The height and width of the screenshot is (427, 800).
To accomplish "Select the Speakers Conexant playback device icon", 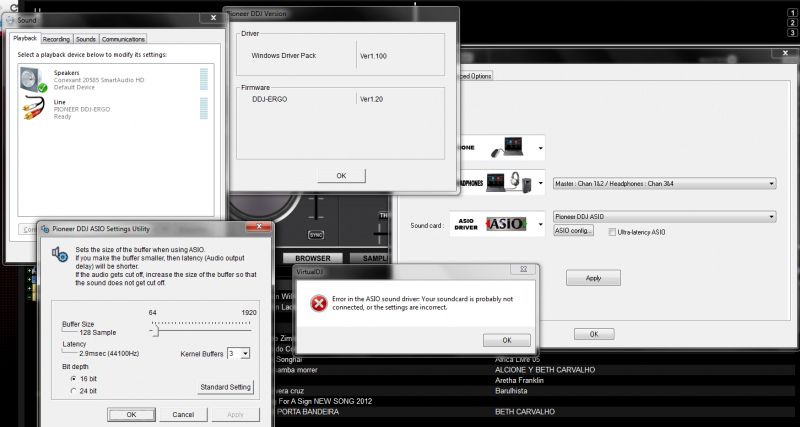I will tap(34, 80).
